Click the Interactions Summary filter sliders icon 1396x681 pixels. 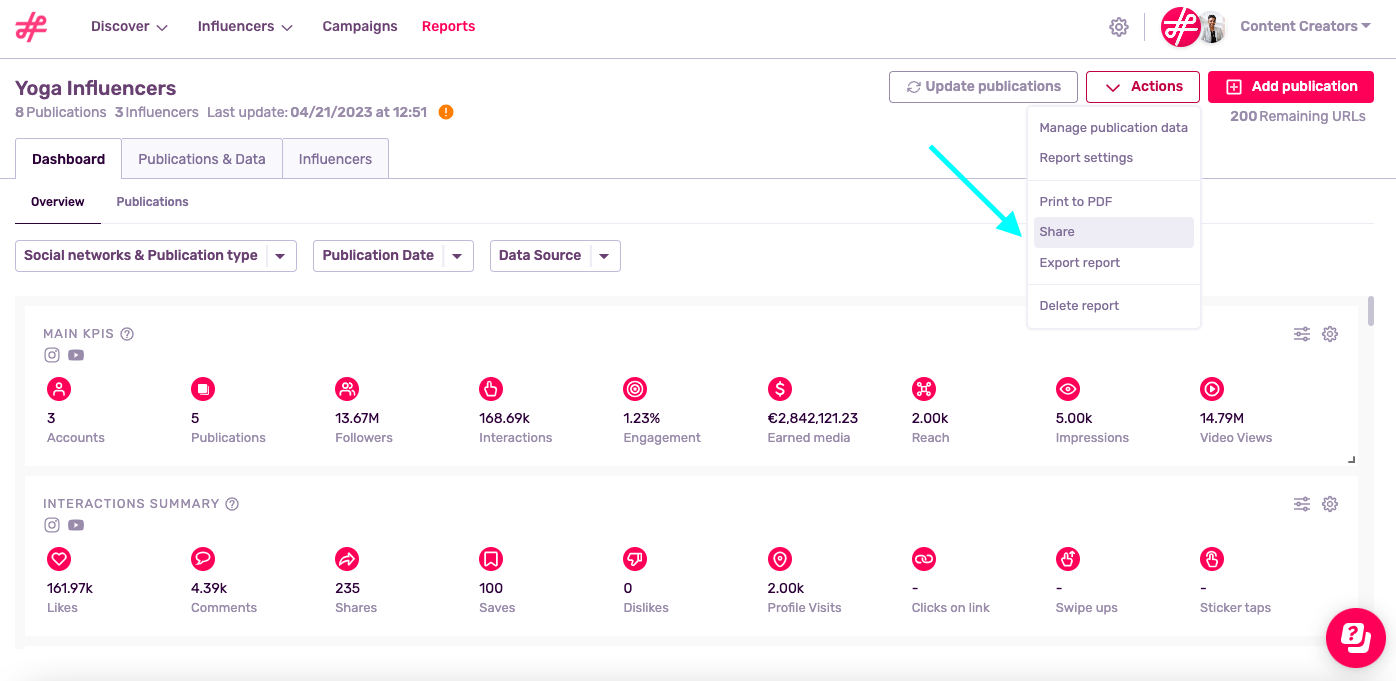[x=1302, y=503]
